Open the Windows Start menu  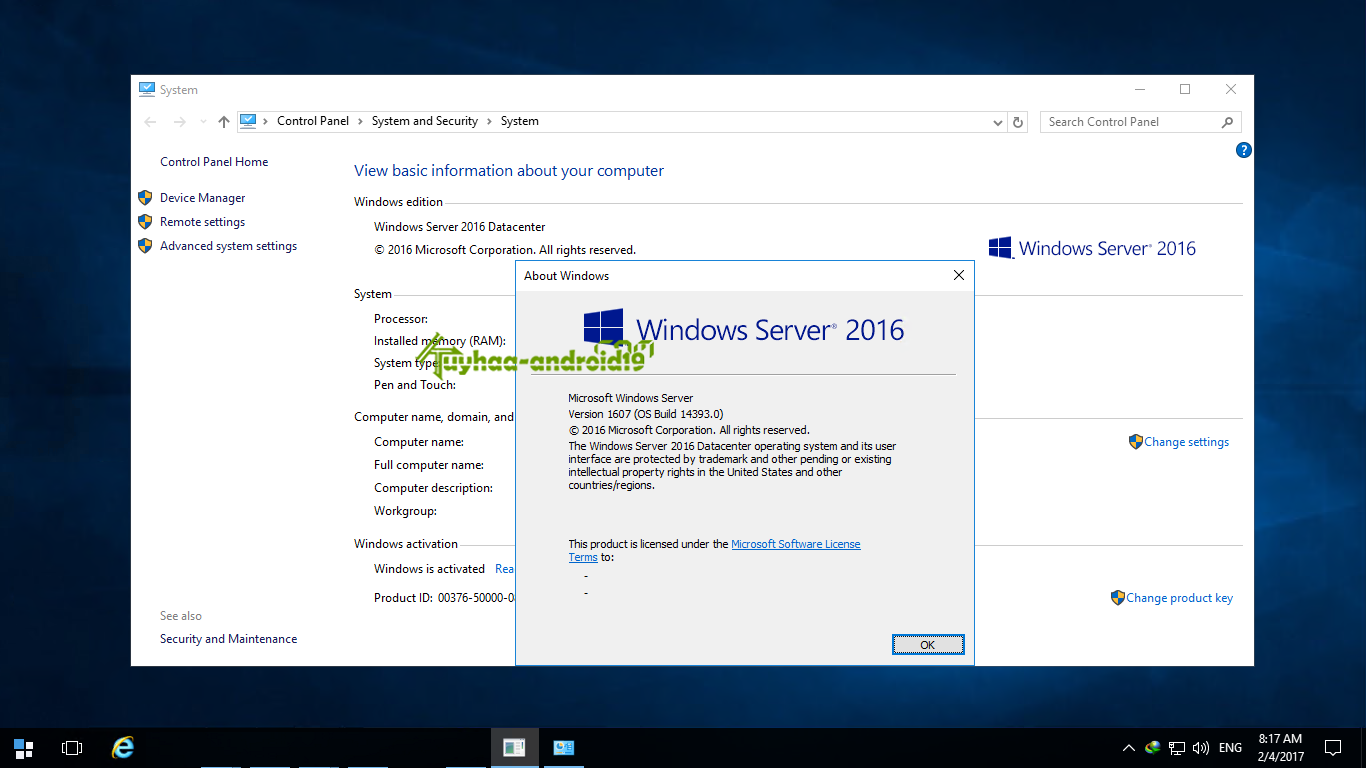[x=24, y=748]
